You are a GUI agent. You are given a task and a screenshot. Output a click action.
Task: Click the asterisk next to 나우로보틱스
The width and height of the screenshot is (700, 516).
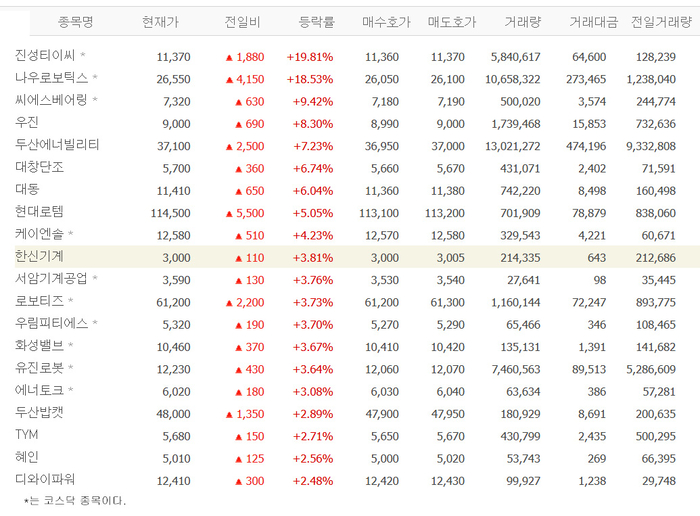pos(95,78)
